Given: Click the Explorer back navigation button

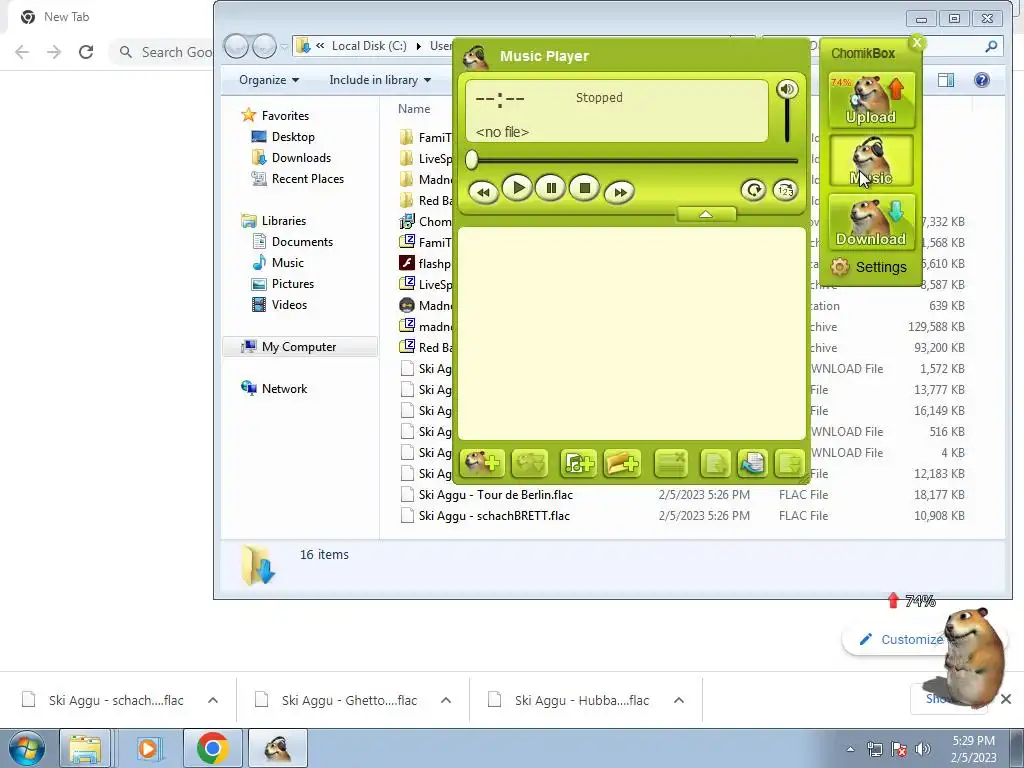Looking at the screenshot, I should tap(236, 46).
